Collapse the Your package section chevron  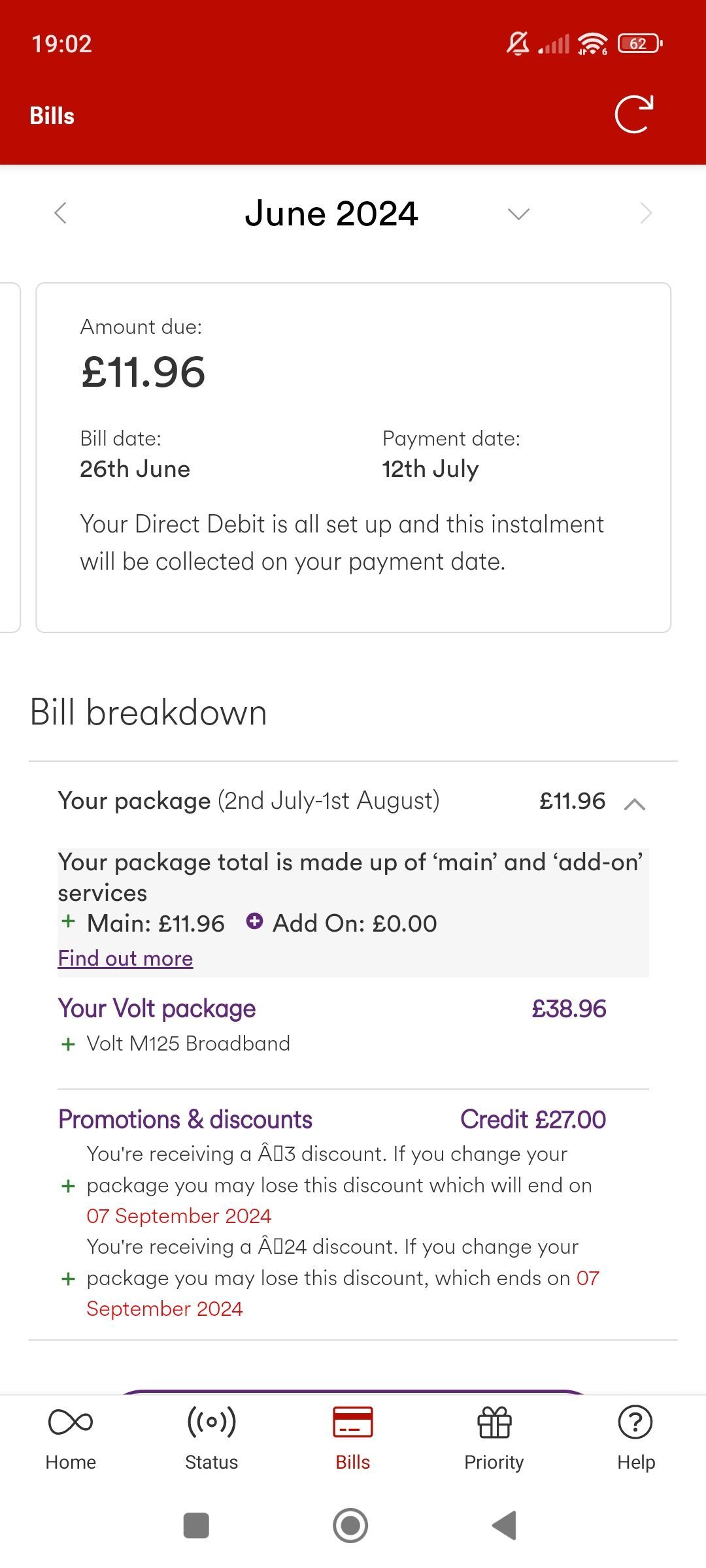(635, 804)
